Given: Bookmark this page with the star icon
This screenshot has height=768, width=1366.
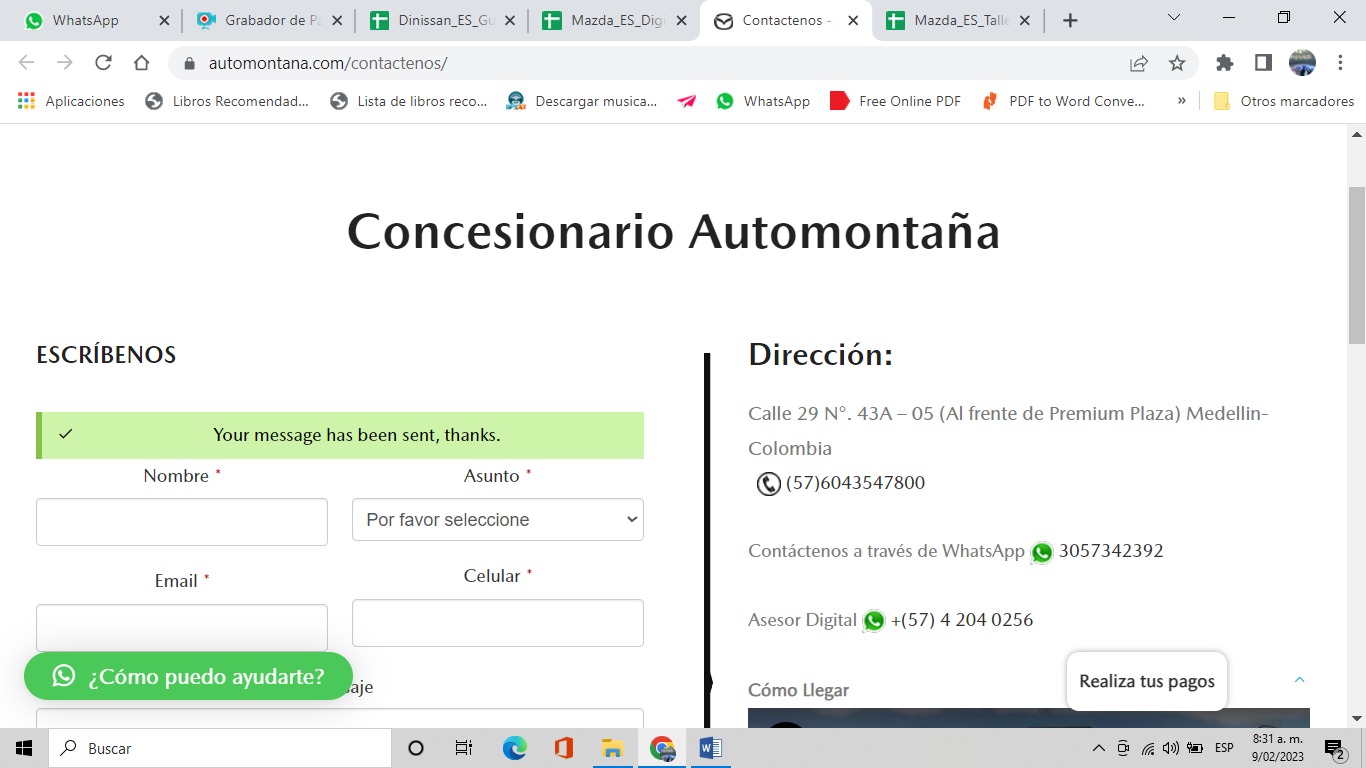Looking at the screenshot, I should (x=1177, y=63).
